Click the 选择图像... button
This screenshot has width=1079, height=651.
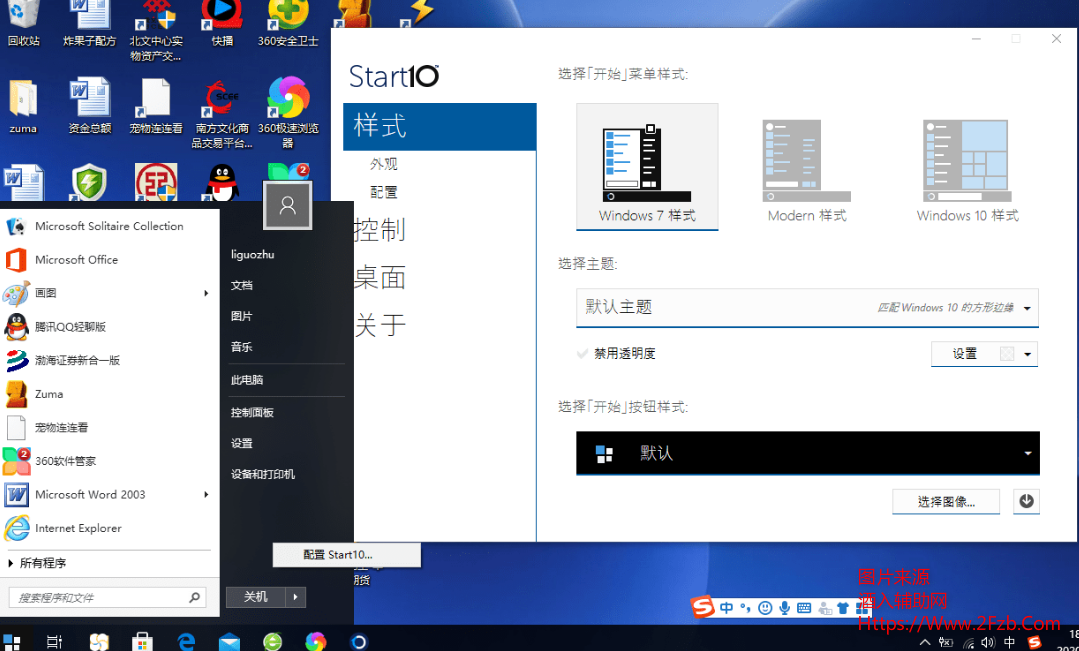[x=945, y=502]
